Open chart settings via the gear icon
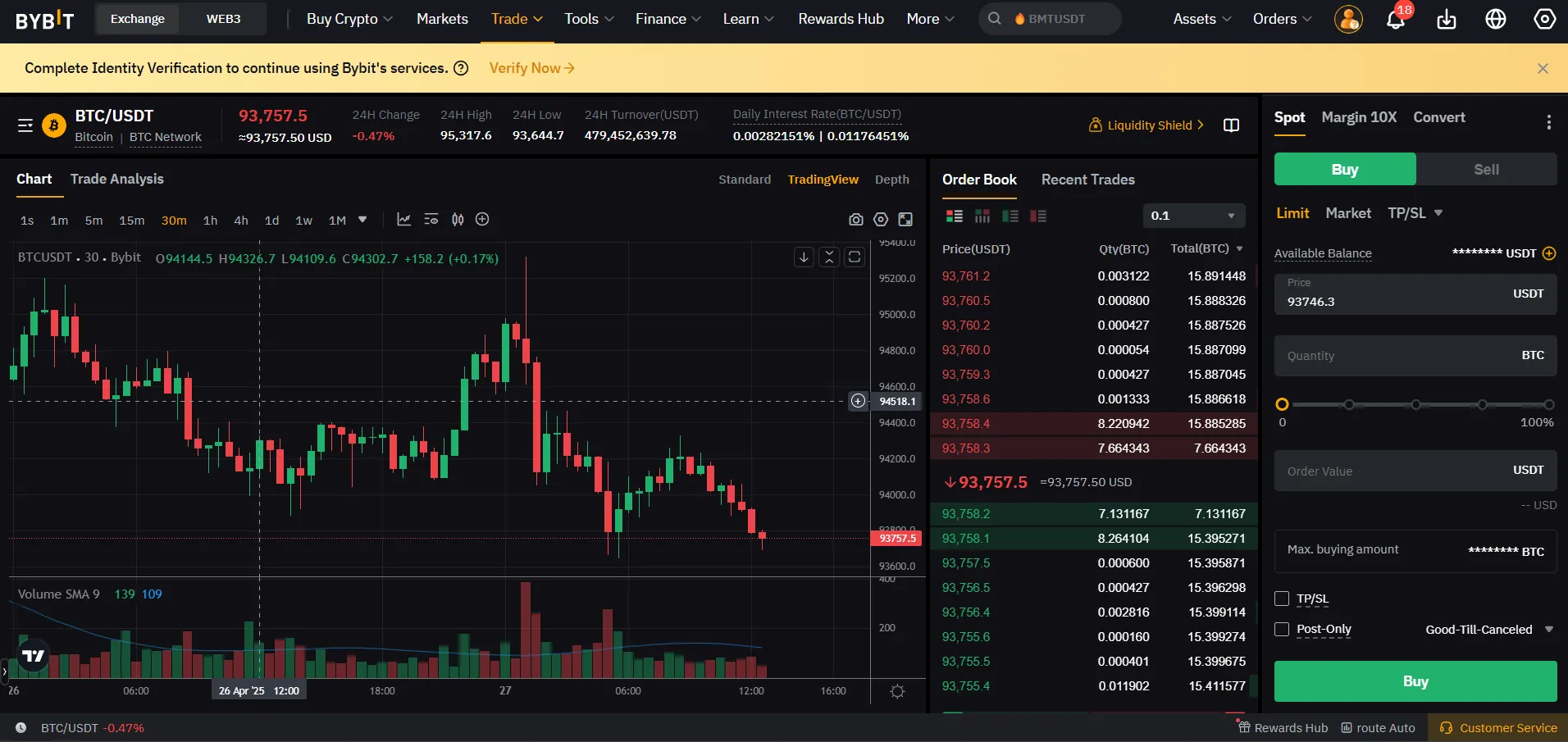The width and height of the screenshot is (1568, 742). point(897,691)
